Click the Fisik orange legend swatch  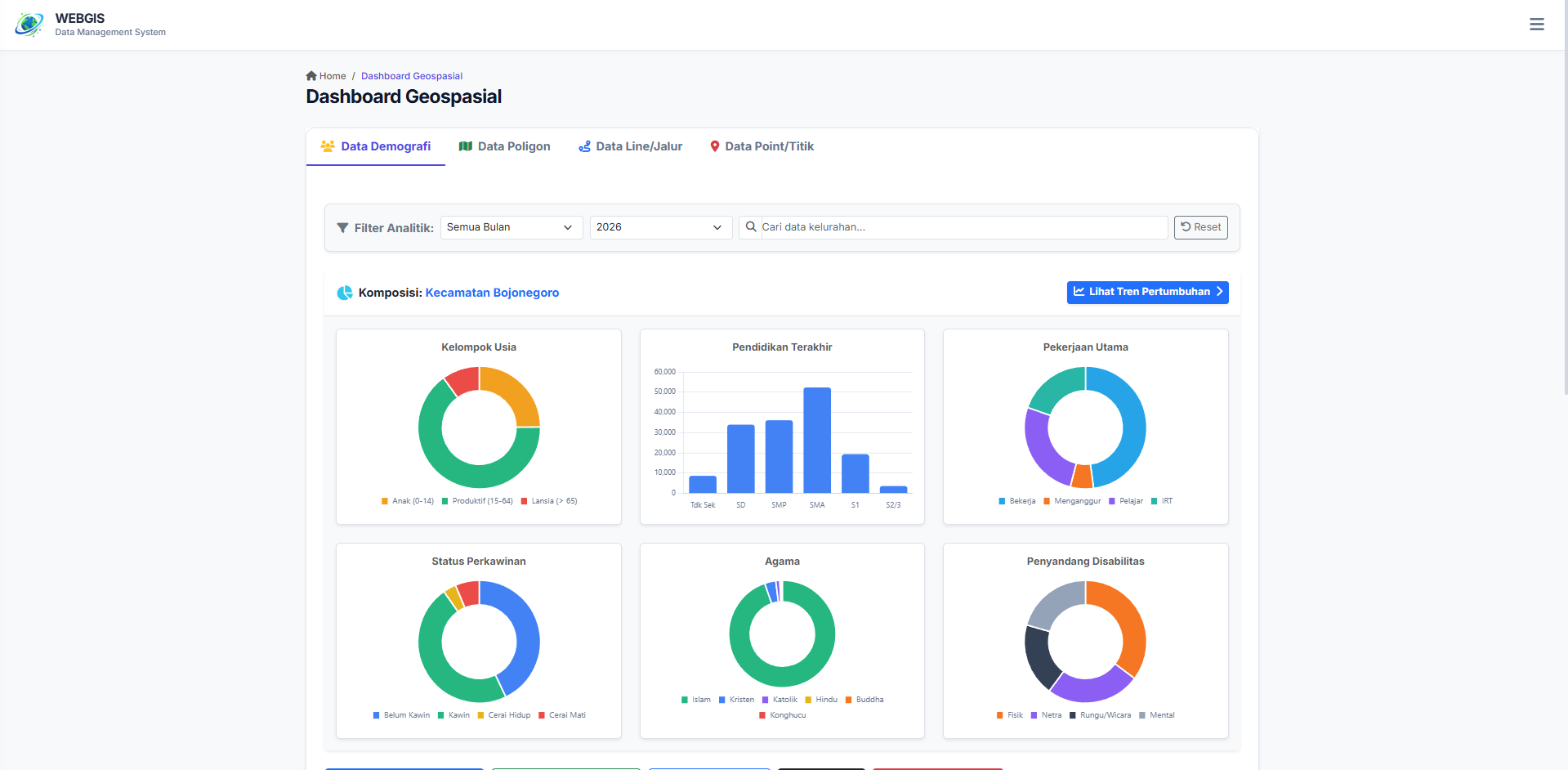click(x=1000, y=715)
